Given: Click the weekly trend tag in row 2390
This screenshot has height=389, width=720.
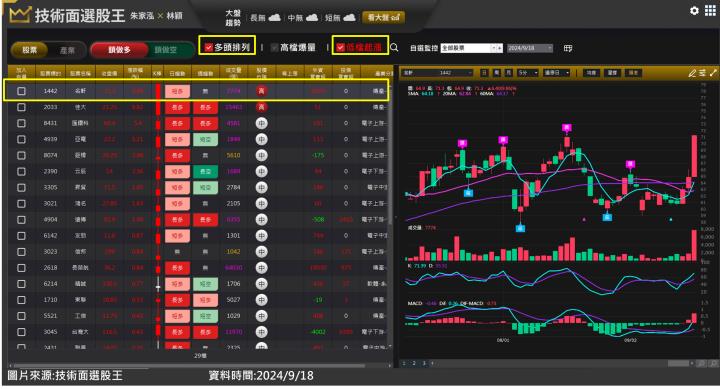Looking at the screenshot, I should click(205, 171).
